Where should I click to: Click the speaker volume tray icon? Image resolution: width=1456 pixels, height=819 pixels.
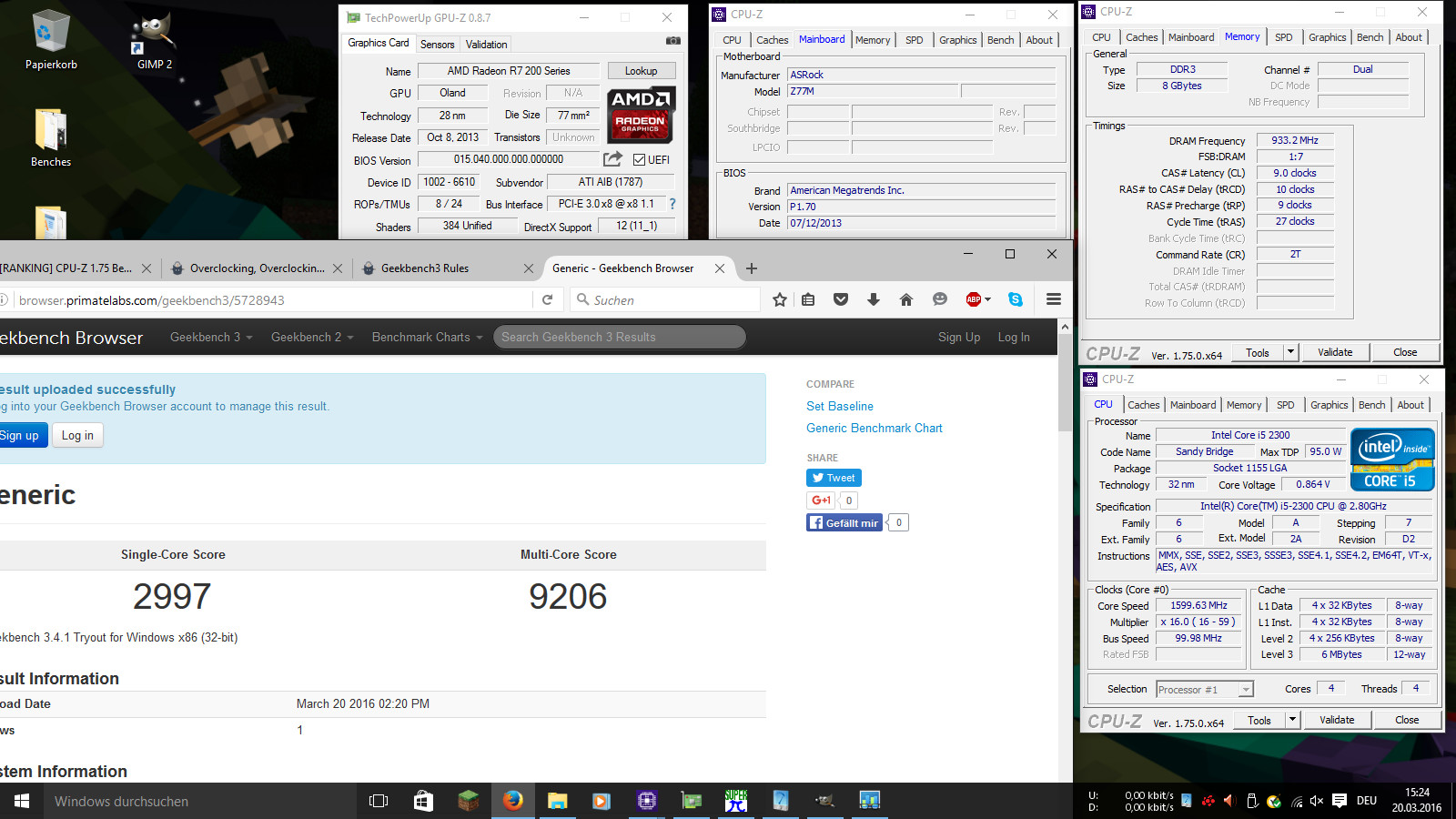1317,801
